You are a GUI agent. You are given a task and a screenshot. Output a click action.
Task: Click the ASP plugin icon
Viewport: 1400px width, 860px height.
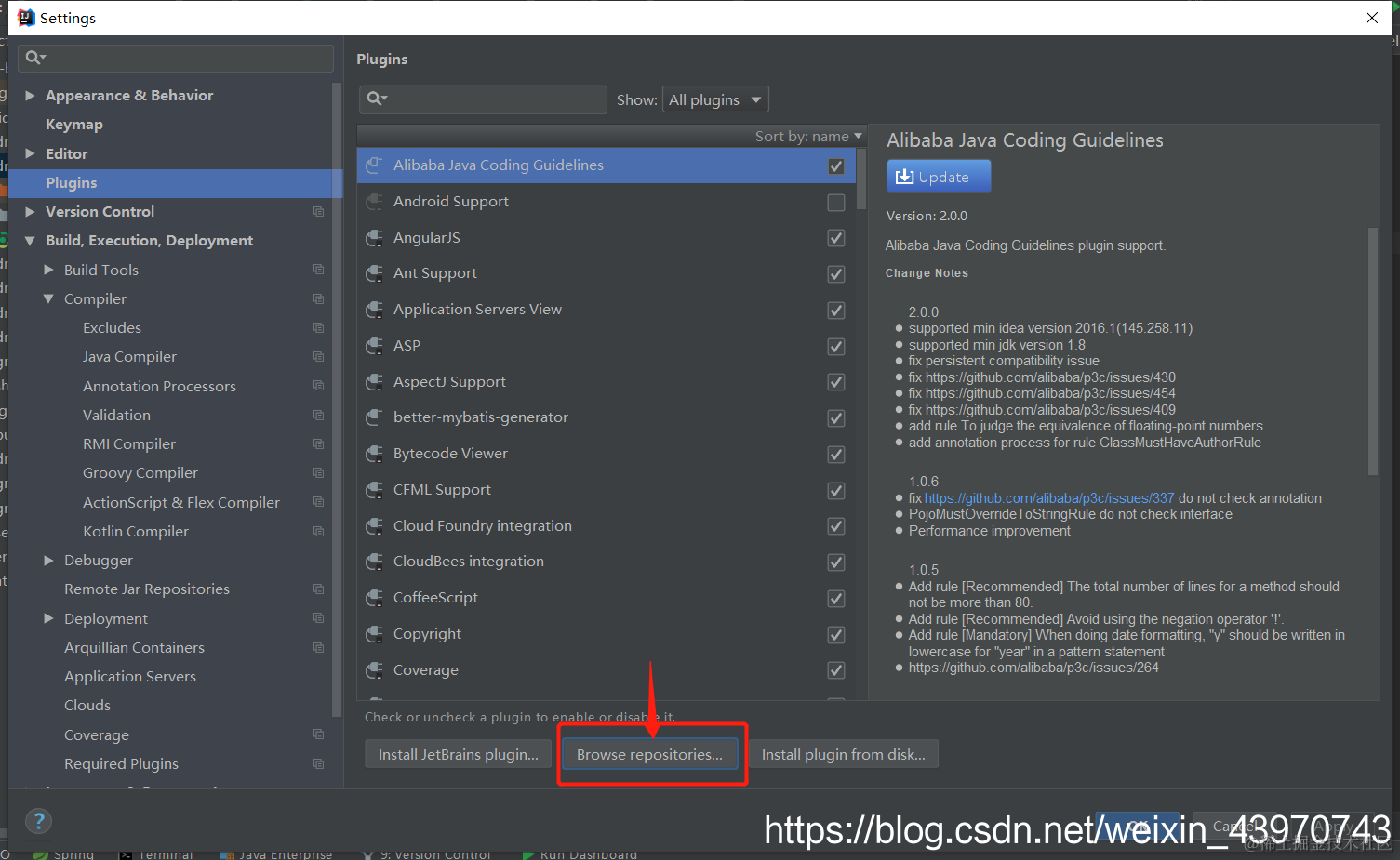click(374, 346)
